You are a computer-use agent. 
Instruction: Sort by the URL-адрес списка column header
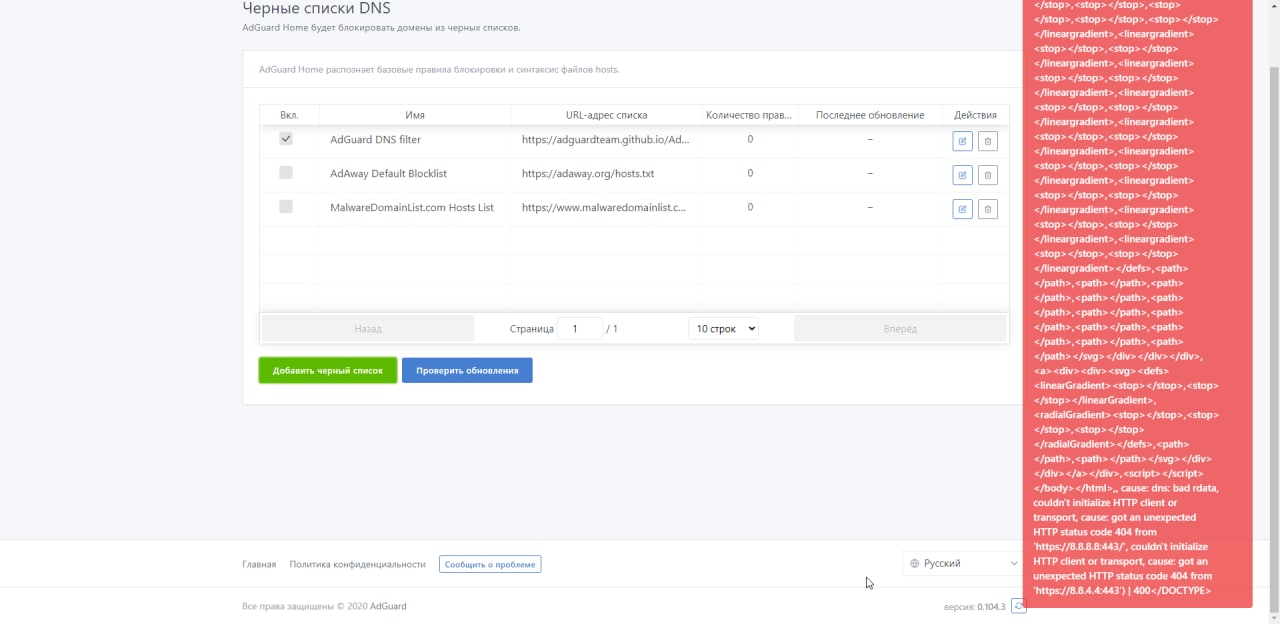606,115
